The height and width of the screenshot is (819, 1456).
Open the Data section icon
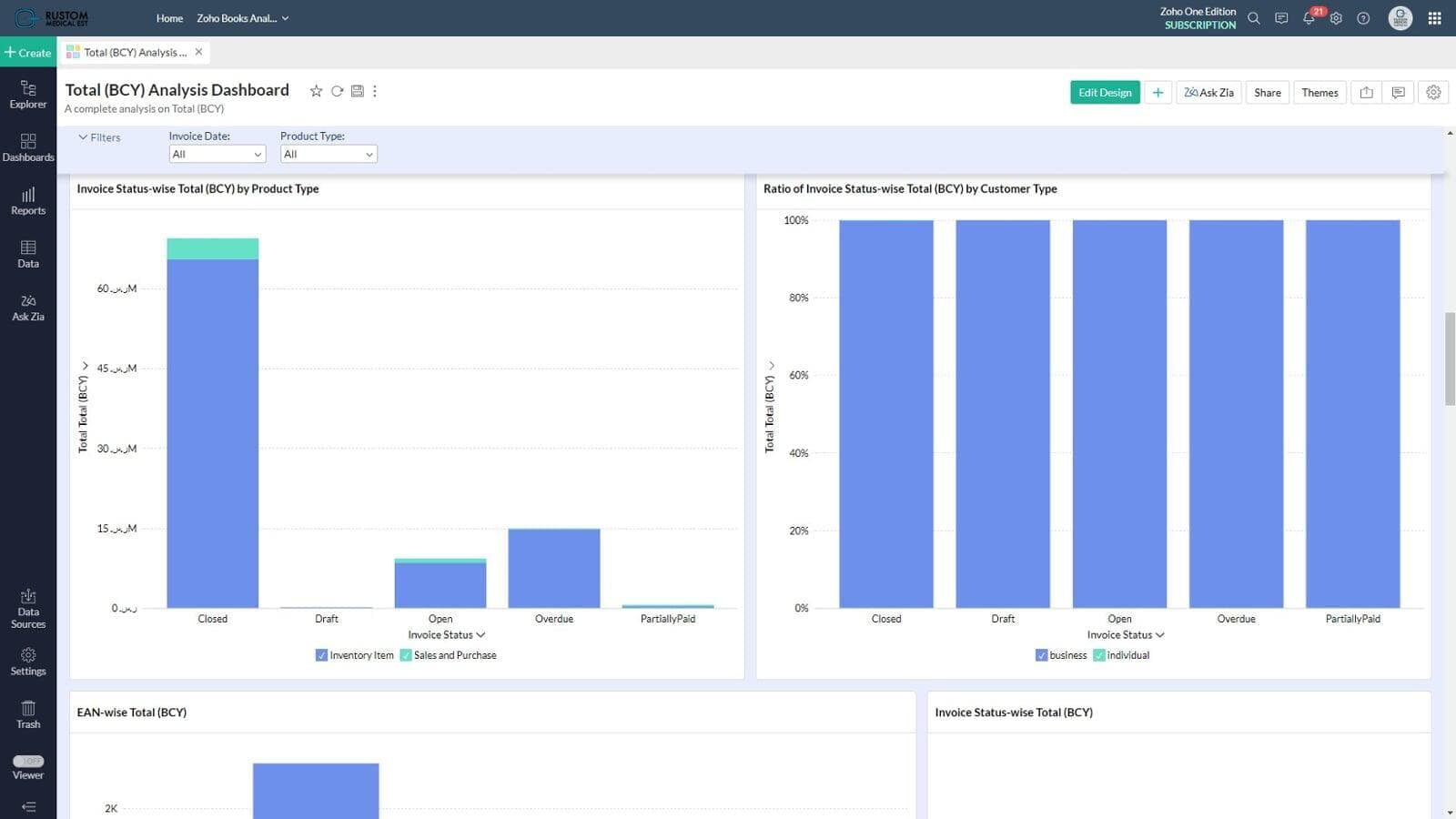click(28, 254)
